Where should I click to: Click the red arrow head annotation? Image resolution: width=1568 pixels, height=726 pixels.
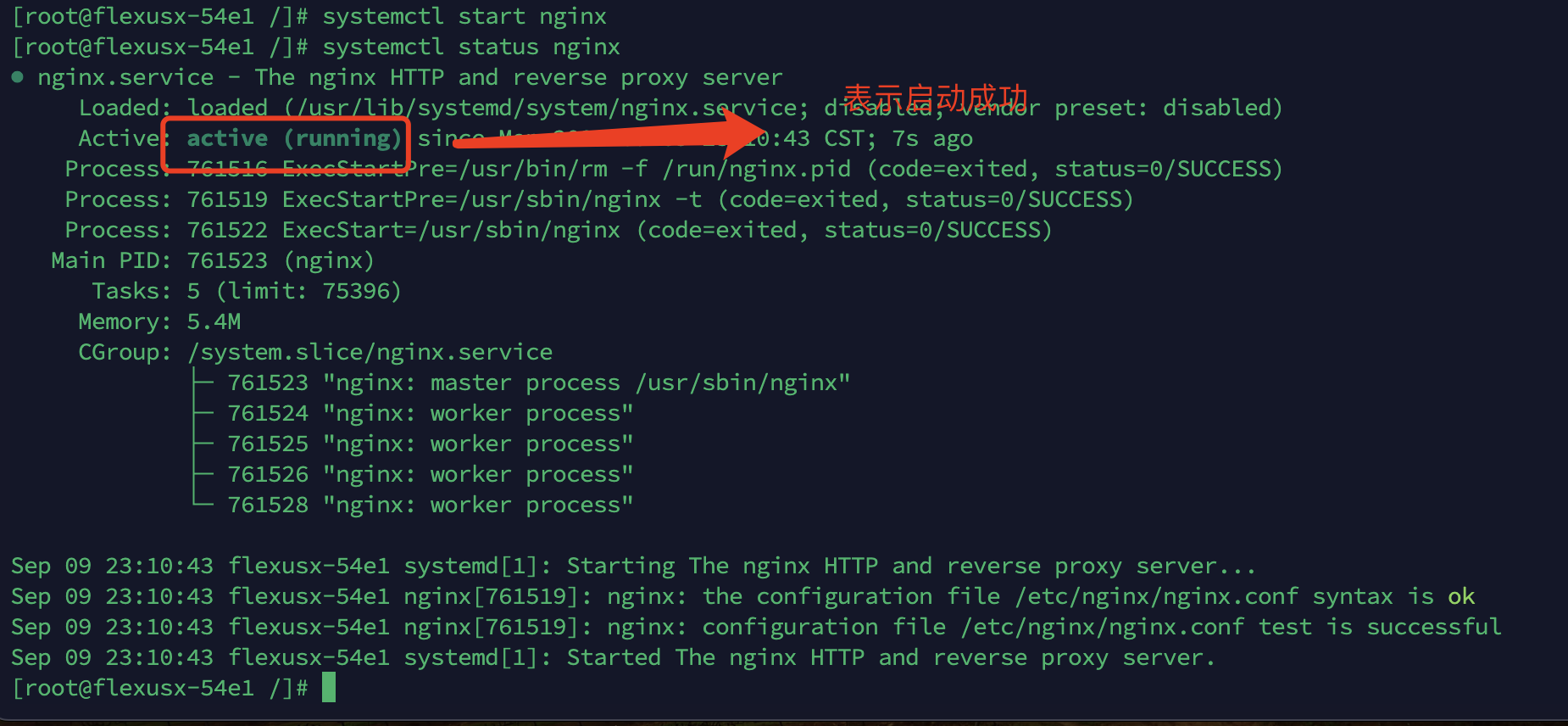pos(741,131)
